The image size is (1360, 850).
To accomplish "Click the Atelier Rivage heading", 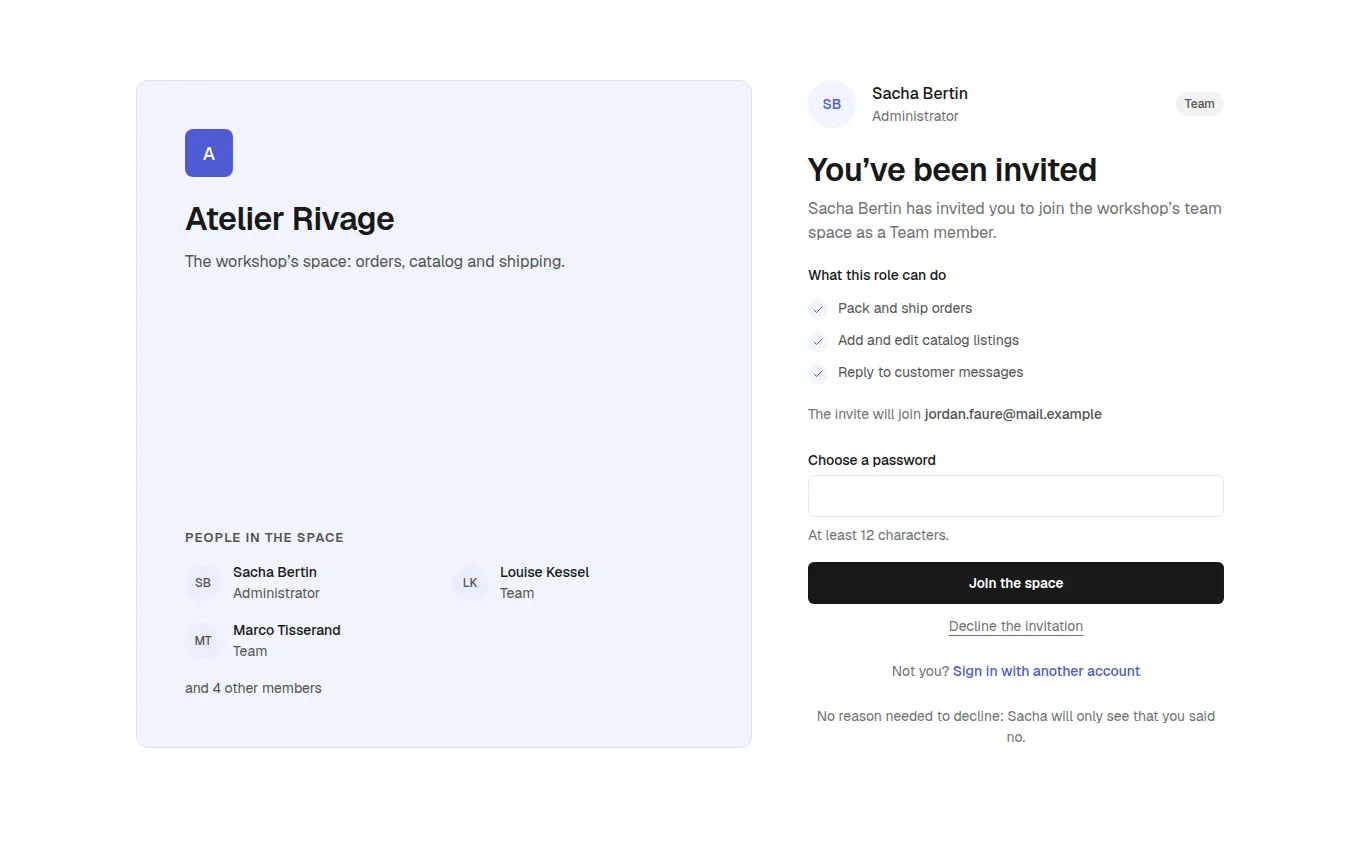I will [x=290, y=219].
